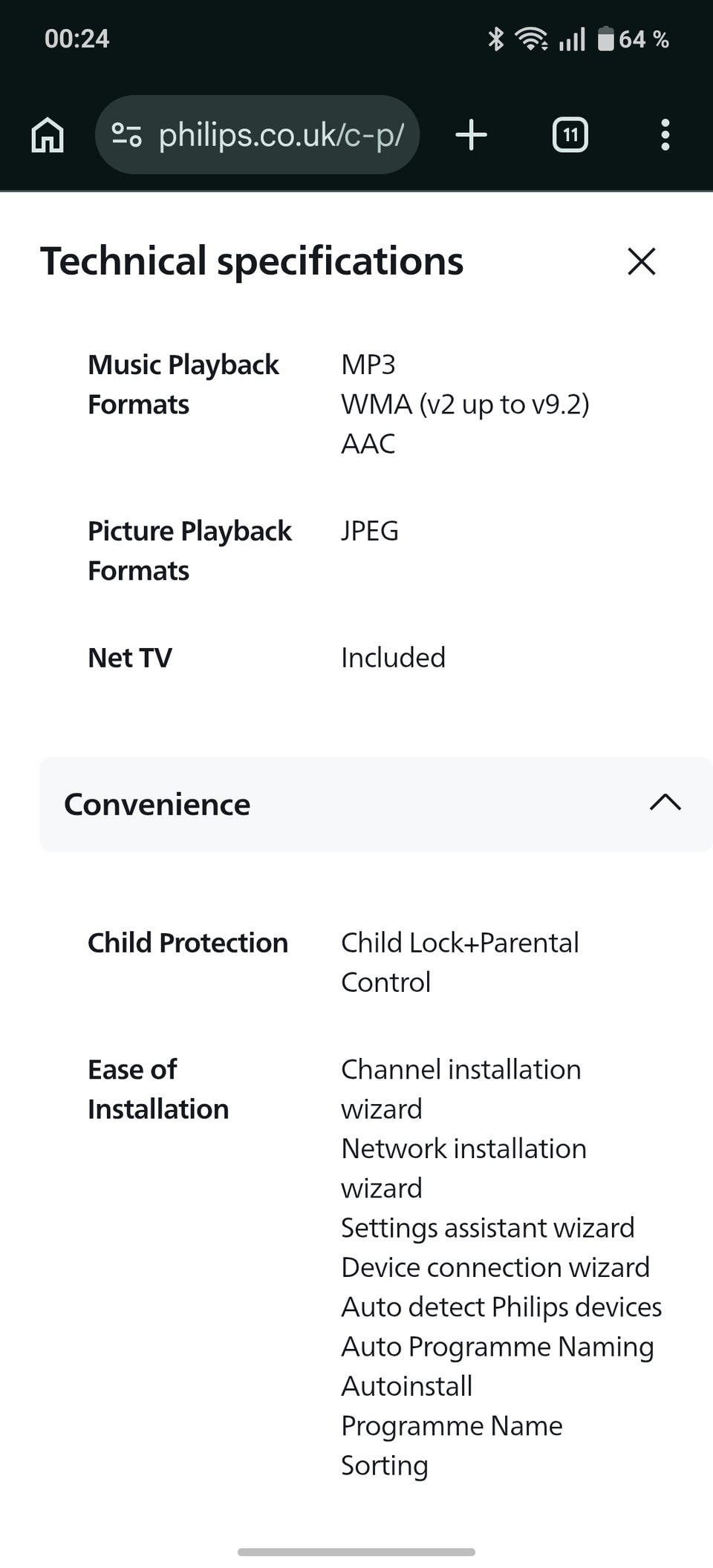The width and height of the screenshot is (713, 1568).
Task: Collapse Convenience section with chevron arrow
Action: click(665, 803)
